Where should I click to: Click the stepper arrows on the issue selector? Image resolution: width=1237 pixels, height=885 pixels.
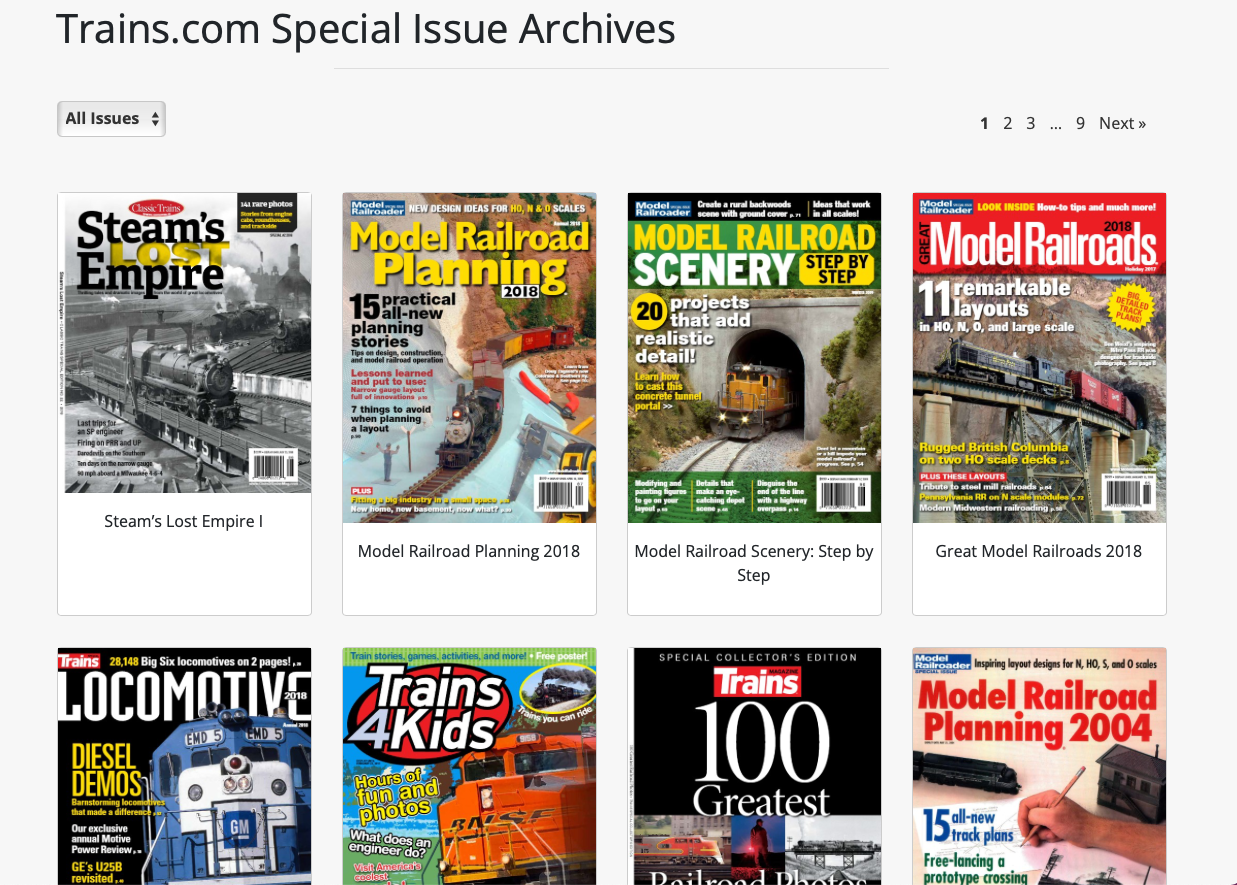156,118
